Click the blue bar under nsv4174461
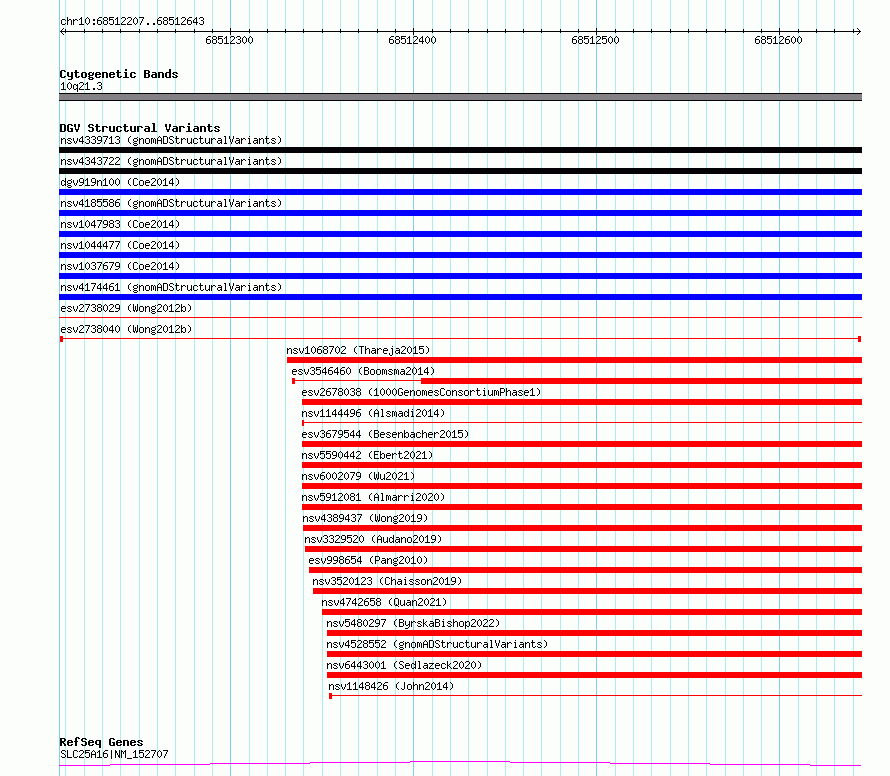Image resolution: width=890 pixels, height=776 pixels. point(460,297)
